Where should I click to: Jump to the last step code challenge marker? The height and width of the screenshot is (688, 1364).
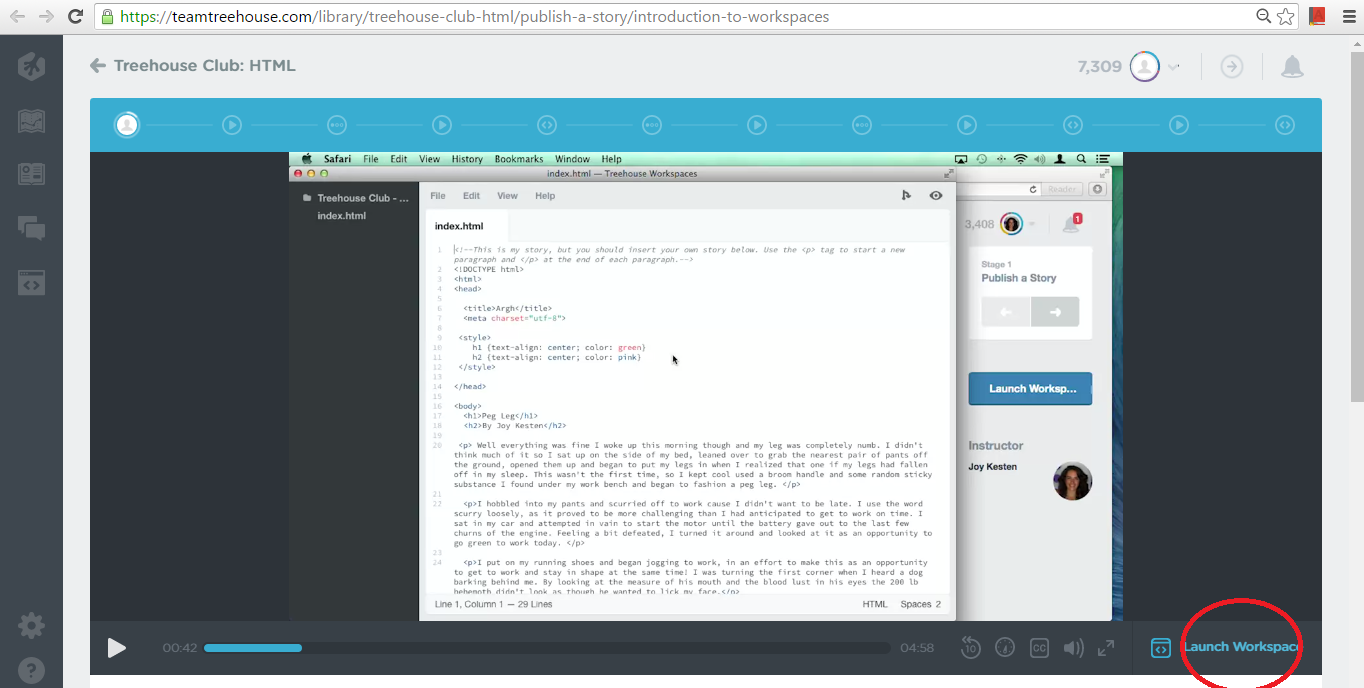click(1285, 125)
